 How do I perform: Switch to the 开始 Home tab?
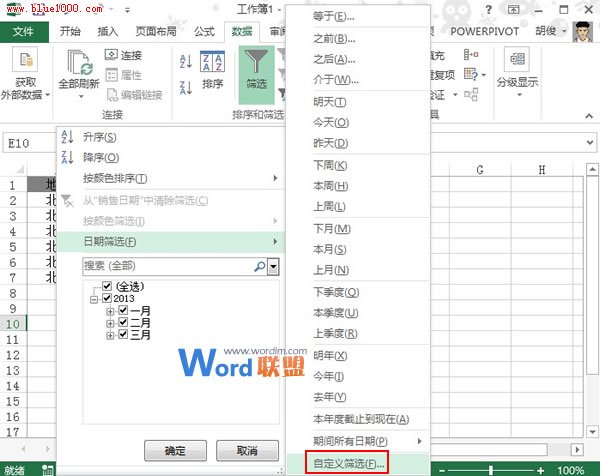(70, 31)
